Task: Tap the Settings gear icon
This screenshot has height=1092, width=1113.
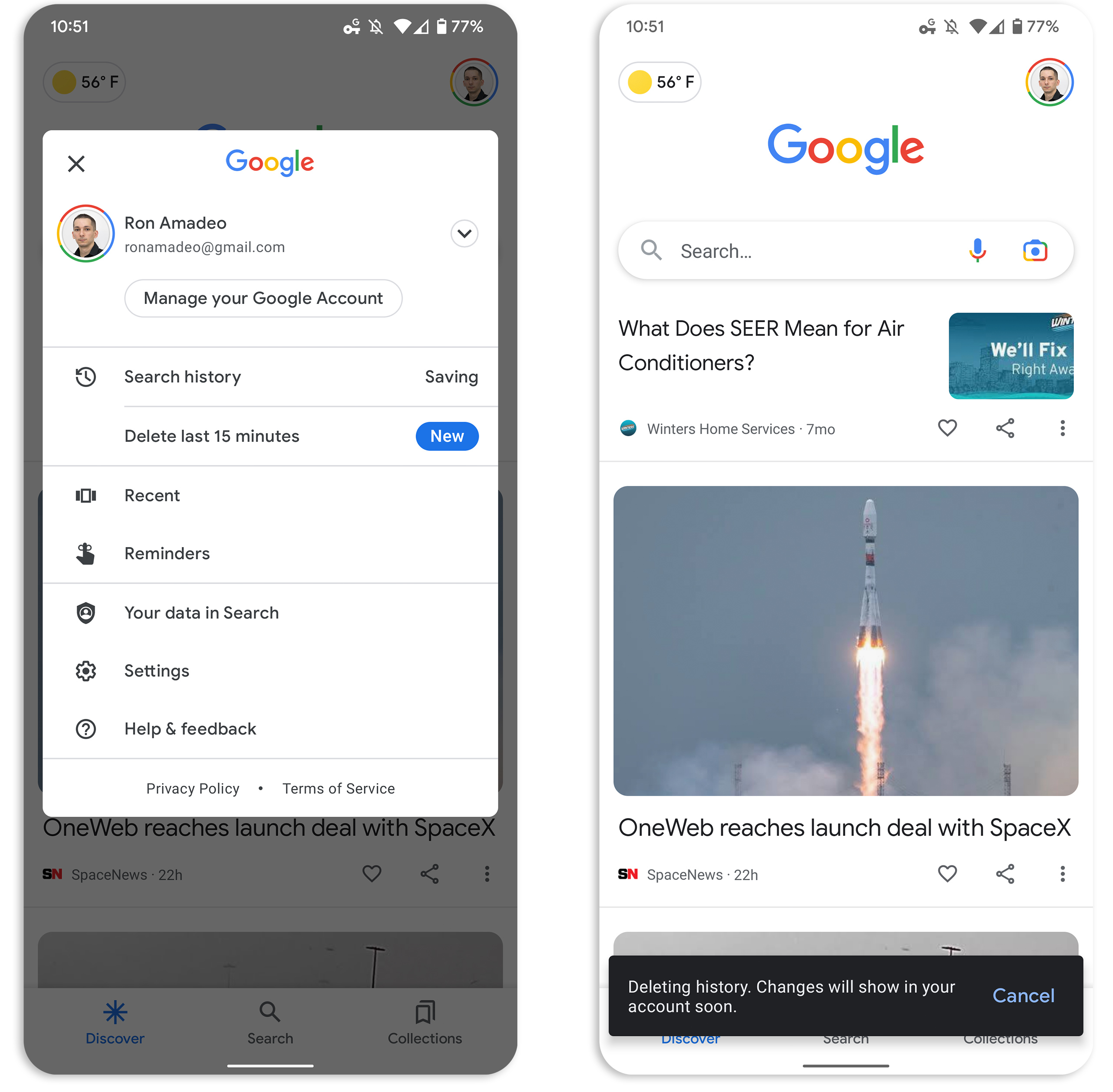Action: (83, 668)
